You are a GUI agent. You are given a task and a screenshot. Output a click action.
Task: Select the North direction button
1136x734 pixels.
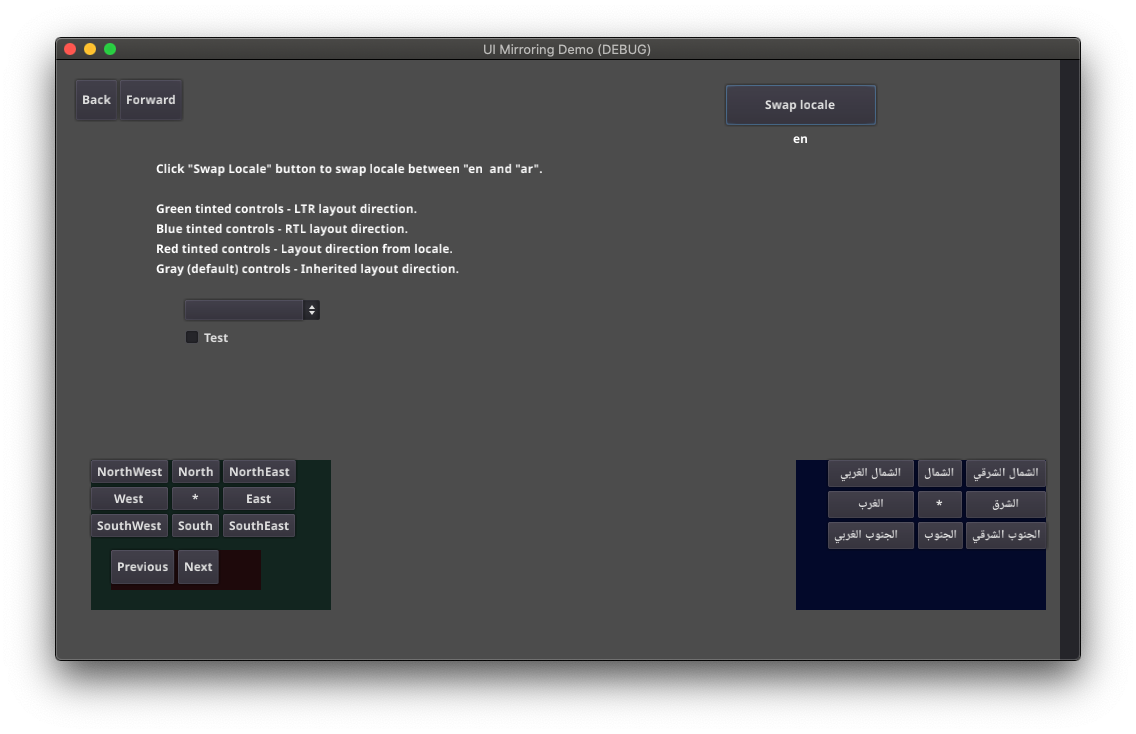(x=195, y=471)
